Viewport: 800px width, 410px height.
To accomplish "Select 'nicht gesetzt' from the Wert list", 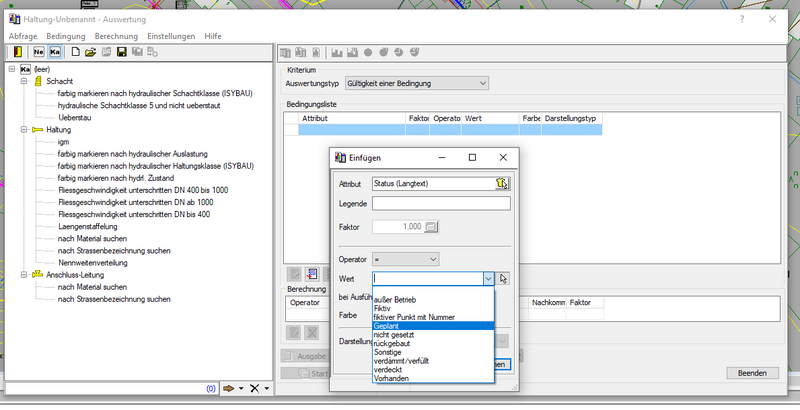I will 433,335.
